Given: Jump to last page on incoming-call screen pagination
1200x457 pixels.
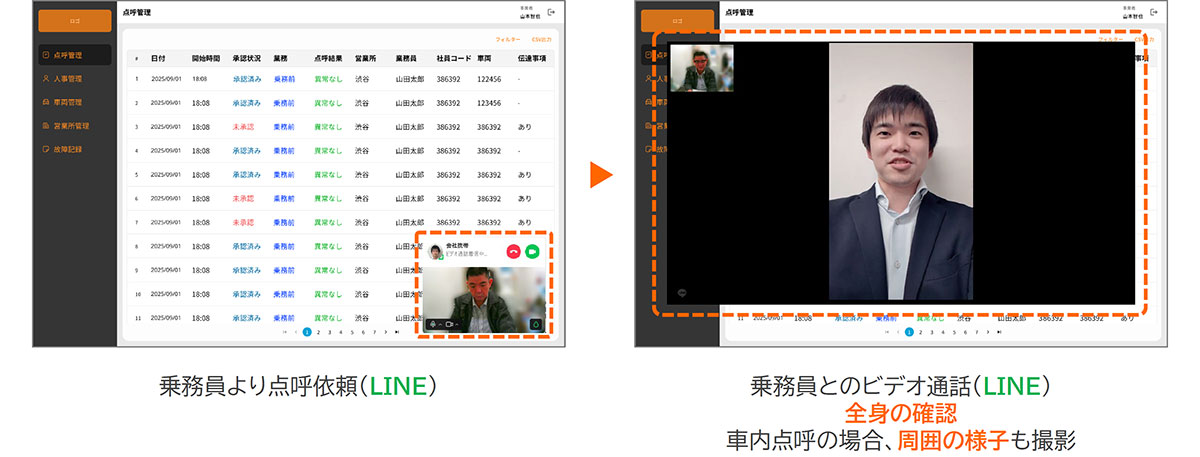Looking at the screenshot, I should pyautogui.click(x=397, y=331).
